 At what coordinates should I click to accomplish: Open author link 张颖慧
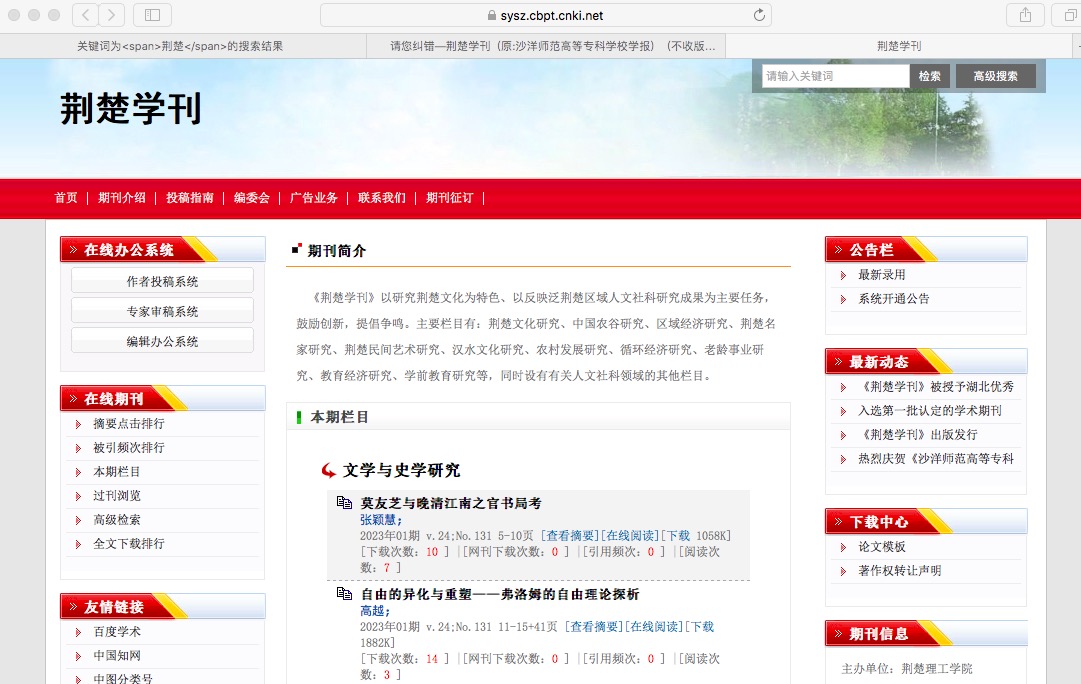coord(379,520)
